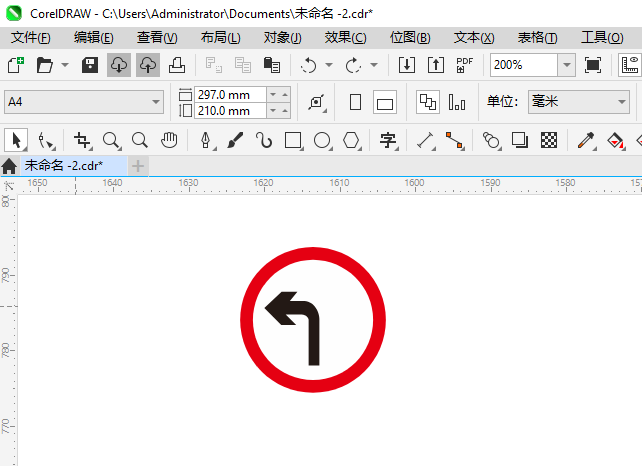Image resolution: width=642 pixels, height=466 pixels.
Task: Increase page width with up stepper
Action: 285,95
